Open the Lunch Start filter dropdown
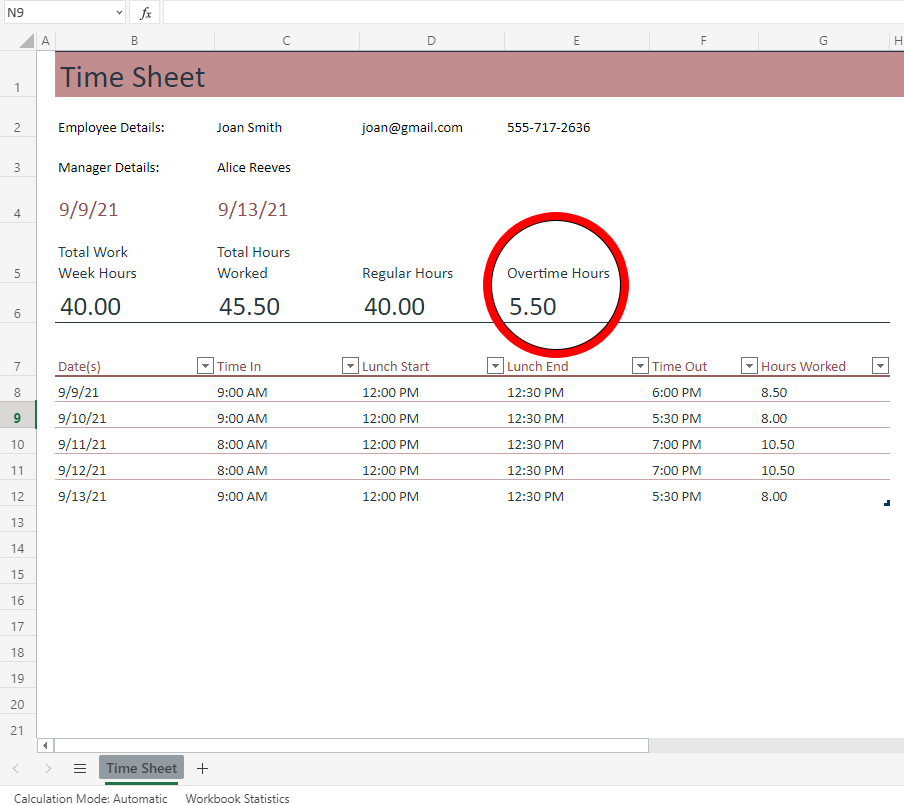This screenshot has width=904, height=805. tap(495, 366)
